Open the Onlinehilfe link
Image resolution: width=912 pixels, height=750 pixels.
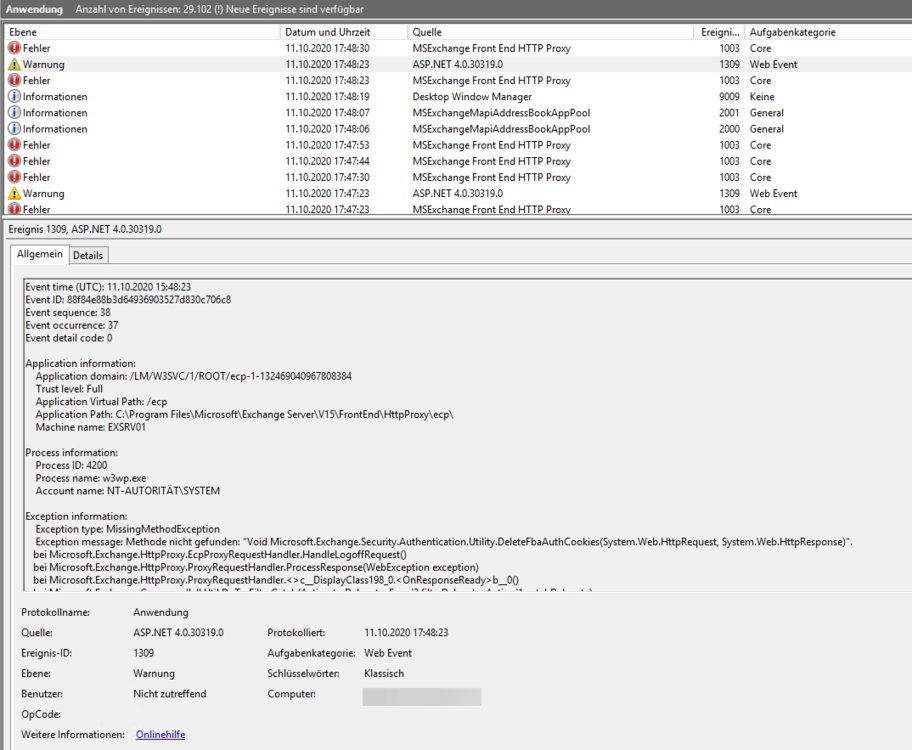click(160, 735)
